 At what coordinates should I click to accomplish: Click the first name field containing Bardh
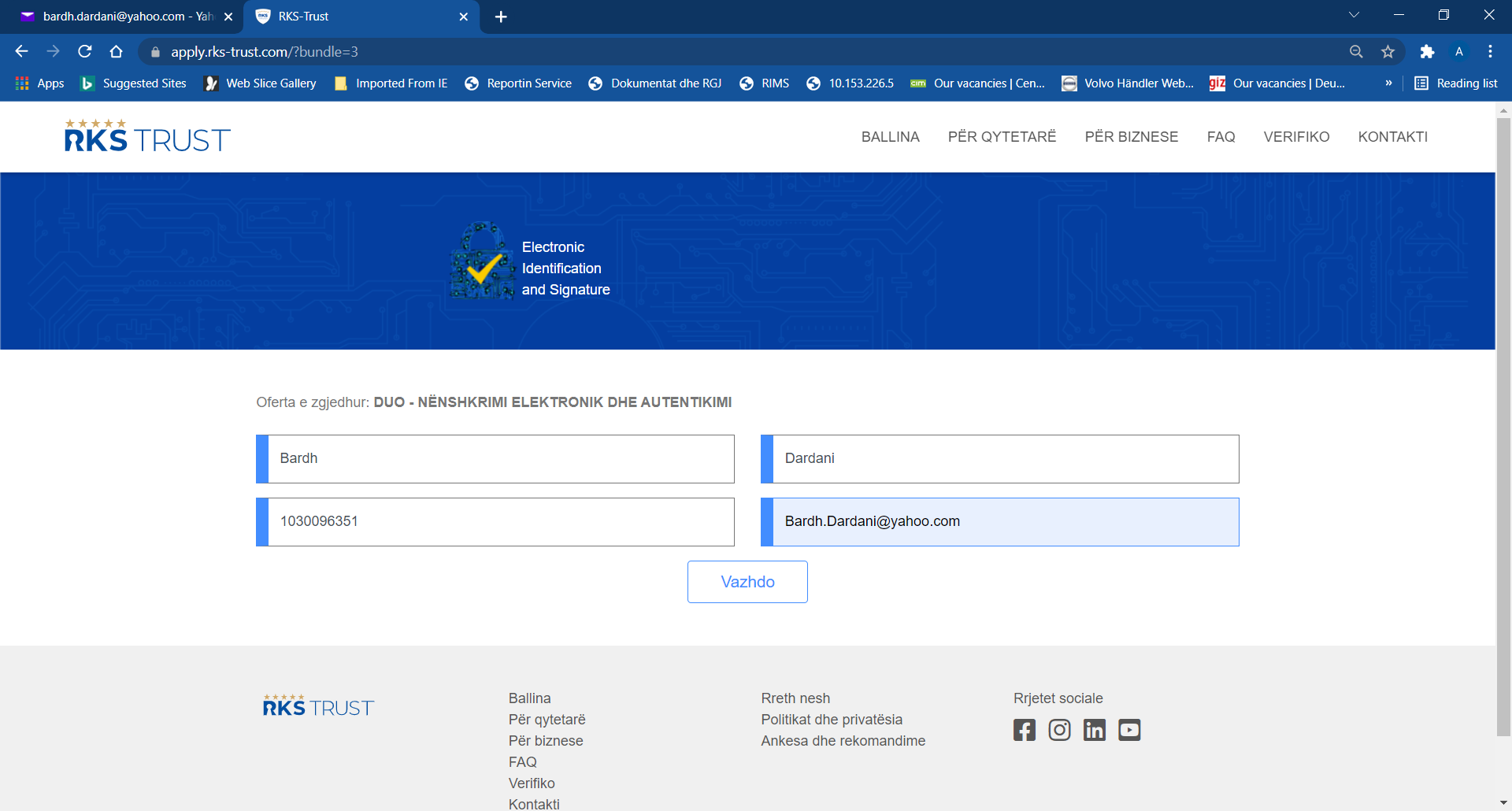[495, 459]
